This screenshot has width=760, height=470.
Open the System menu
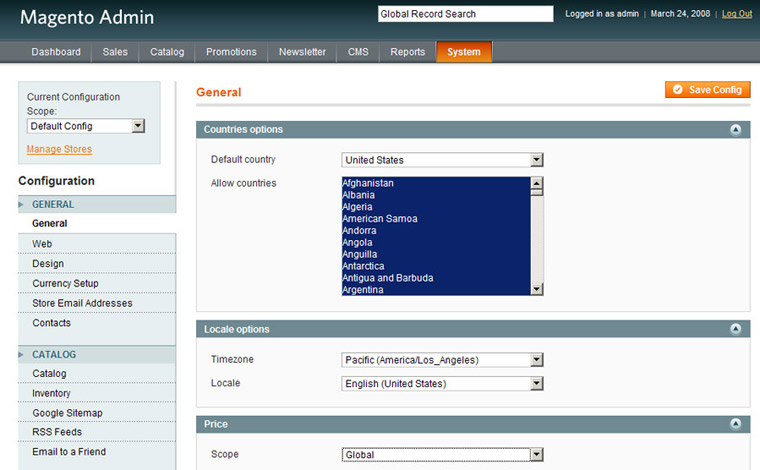tap(464, 52)
